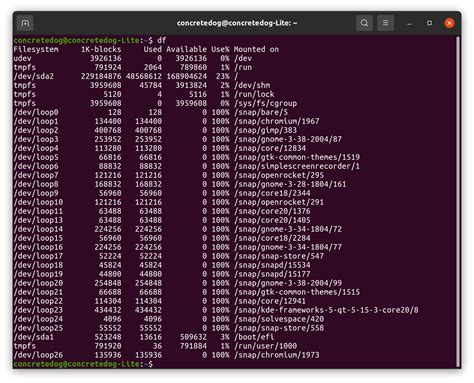Open the terminal search tool
Screen dimensions: 474x383
tap(364, 23)
